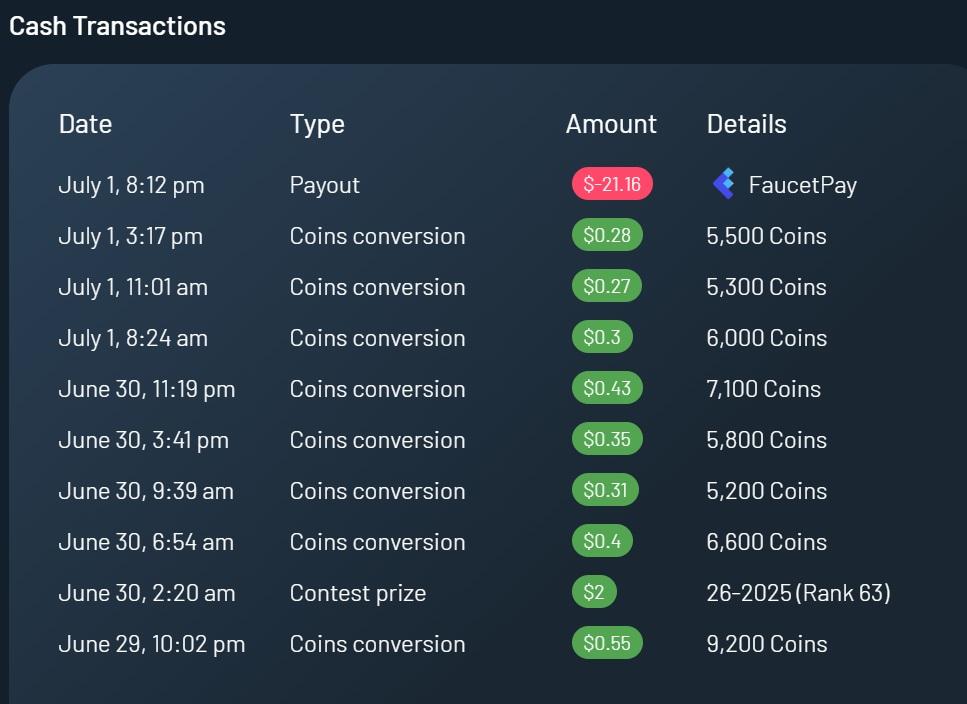967x704 pixels.
Task: Click the 6,600 Coins details cell
Action: tap(767, 542)
